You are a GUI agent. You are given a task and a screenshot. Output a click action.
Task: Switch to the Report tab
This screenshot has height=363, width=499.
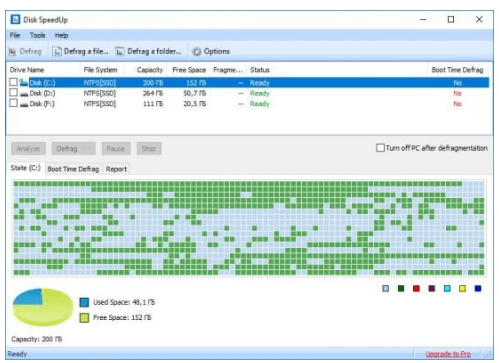(116, 169)
